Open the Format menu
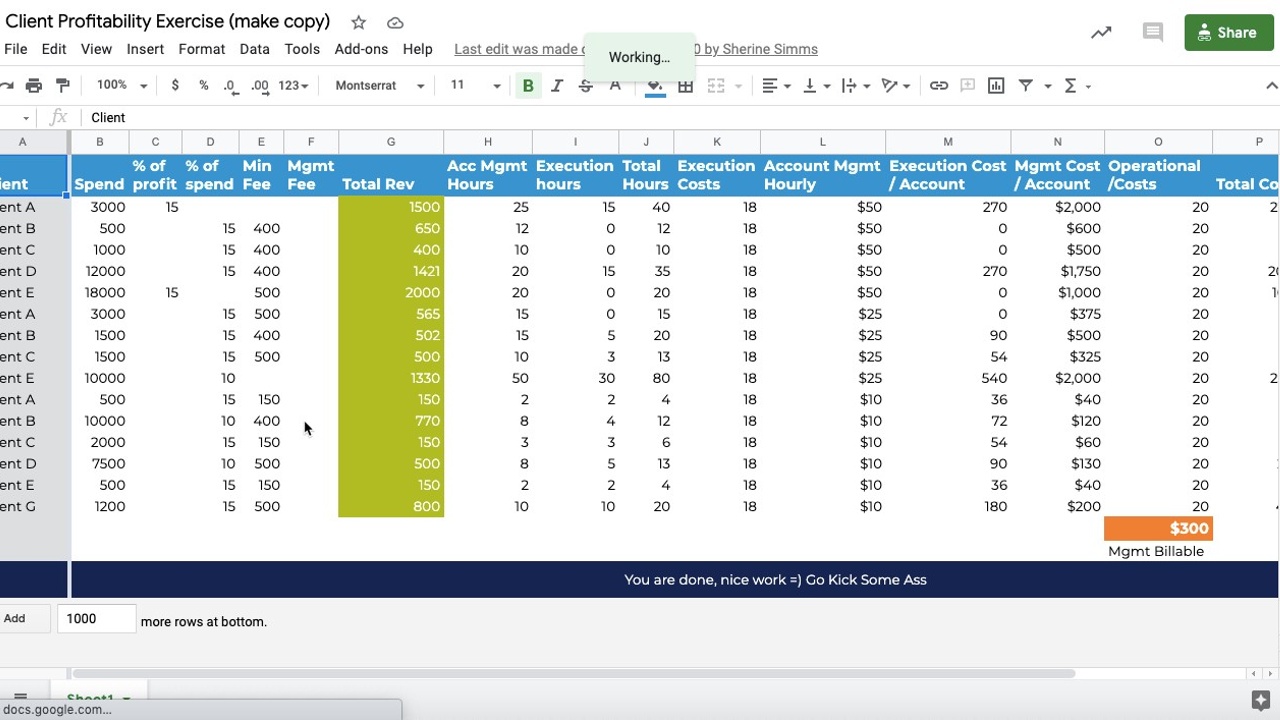The image size is (1280, 720). coord(201,49)
